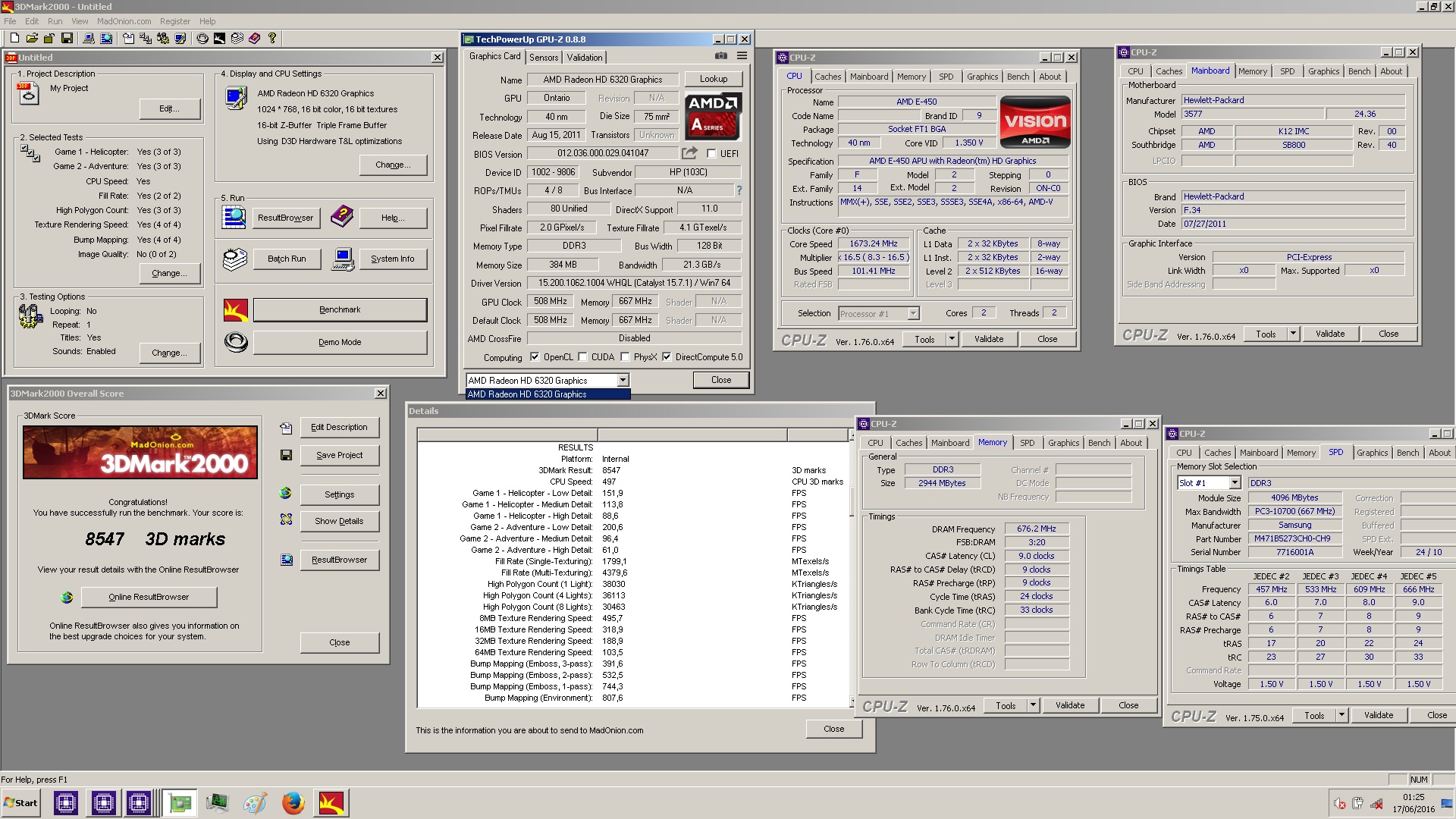This screenshot has height=819, width=1456.
Task: Click the Online ResultBrowser button
Action: tap(149, 597)
